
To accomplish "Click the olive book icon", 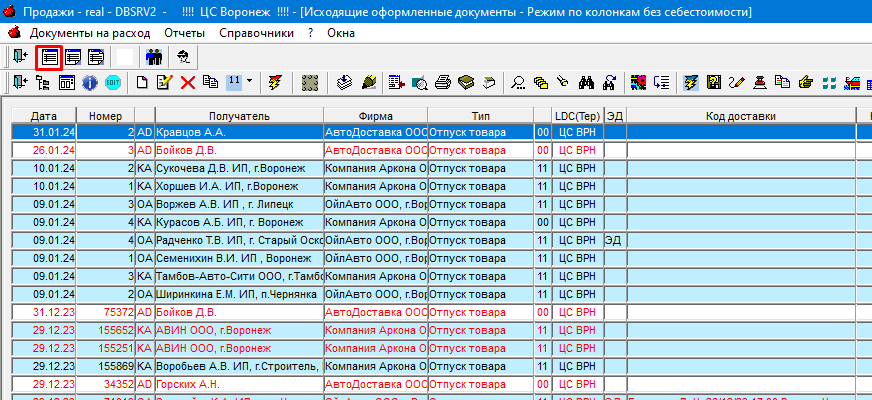I will point(465,82).
